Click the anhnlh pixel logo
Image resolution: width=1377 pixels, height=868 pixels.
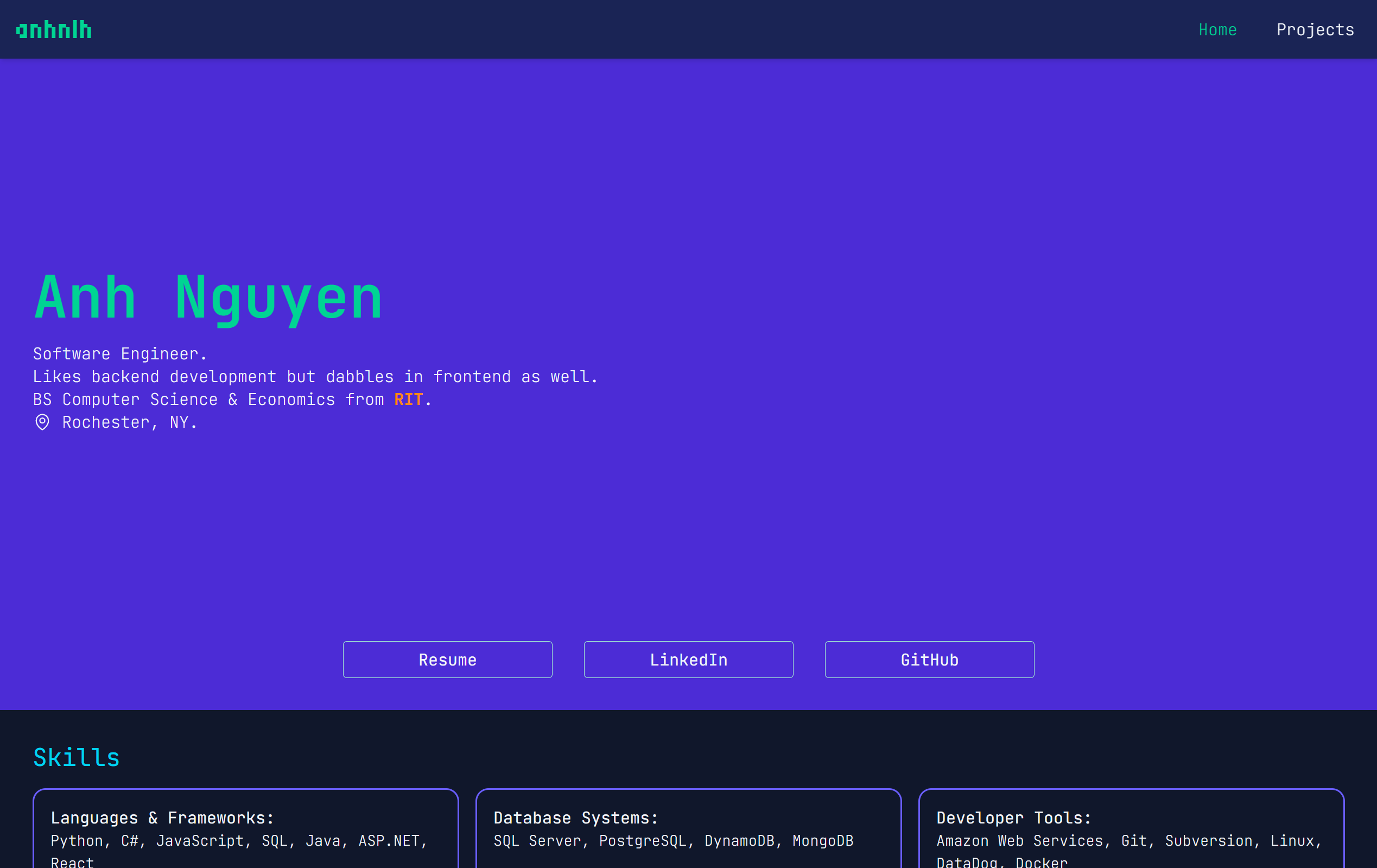(x=54, y=30)
